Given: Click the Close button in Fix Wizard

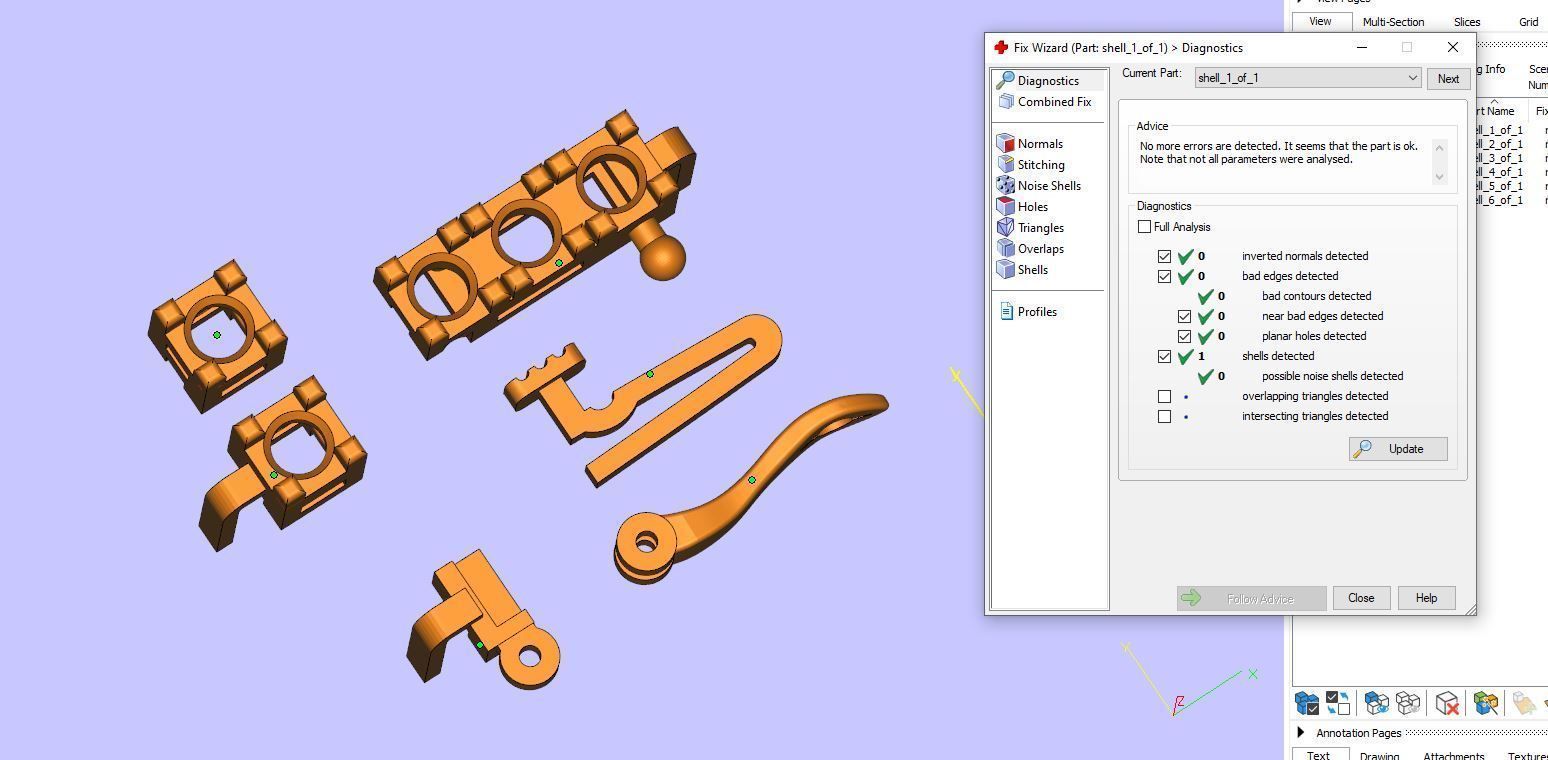Looking at the screenshot, I should pos(1361,598).
